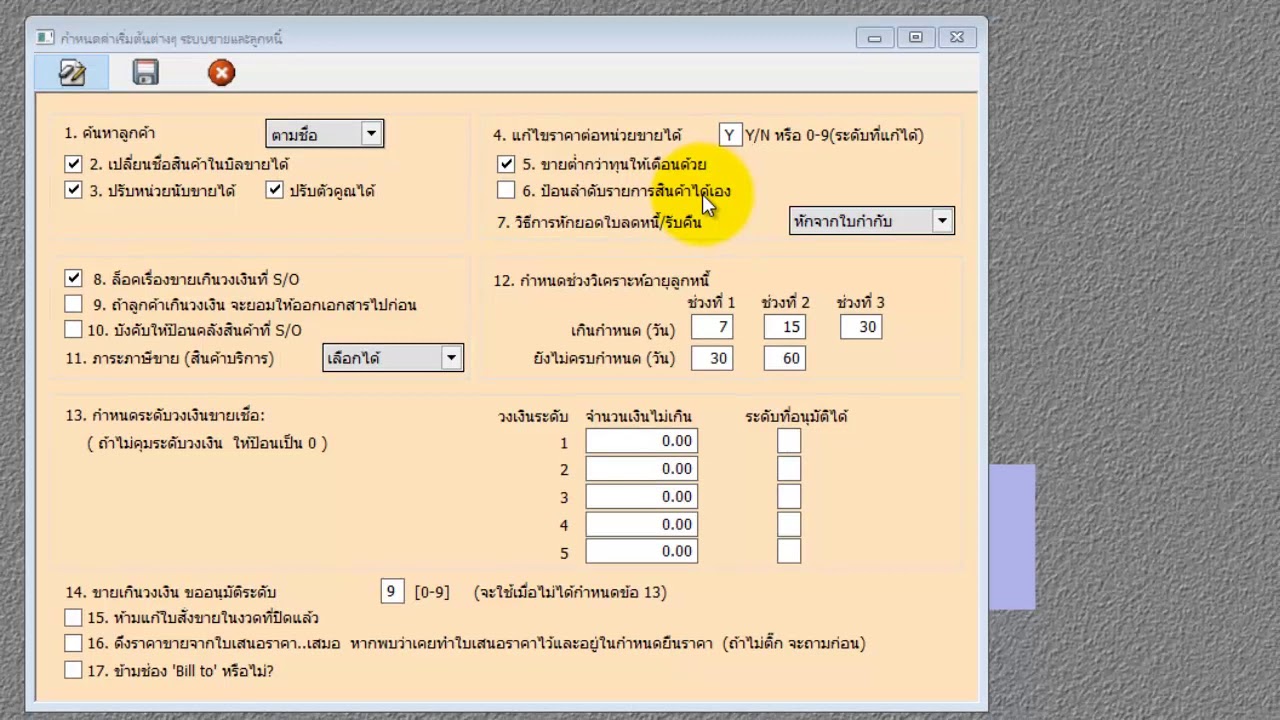Click credit level 4 amount field
The width and height of the screenshot is (1280, 720).
coord(641,524)
